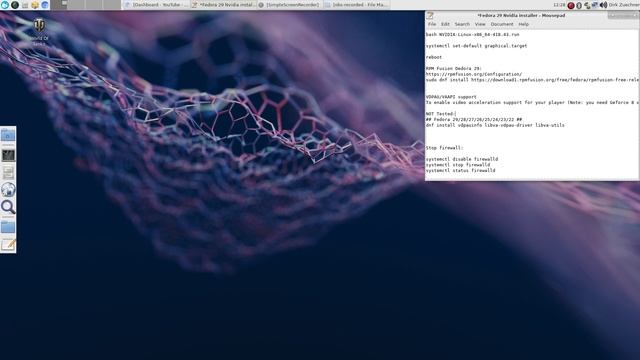Click the rpmfusion.org Configuration URL line

pos(474,74)
